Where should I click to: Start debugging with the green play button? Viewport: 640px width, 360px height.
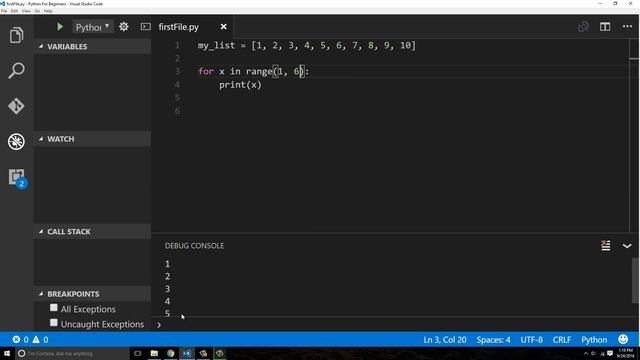[60, 27]
